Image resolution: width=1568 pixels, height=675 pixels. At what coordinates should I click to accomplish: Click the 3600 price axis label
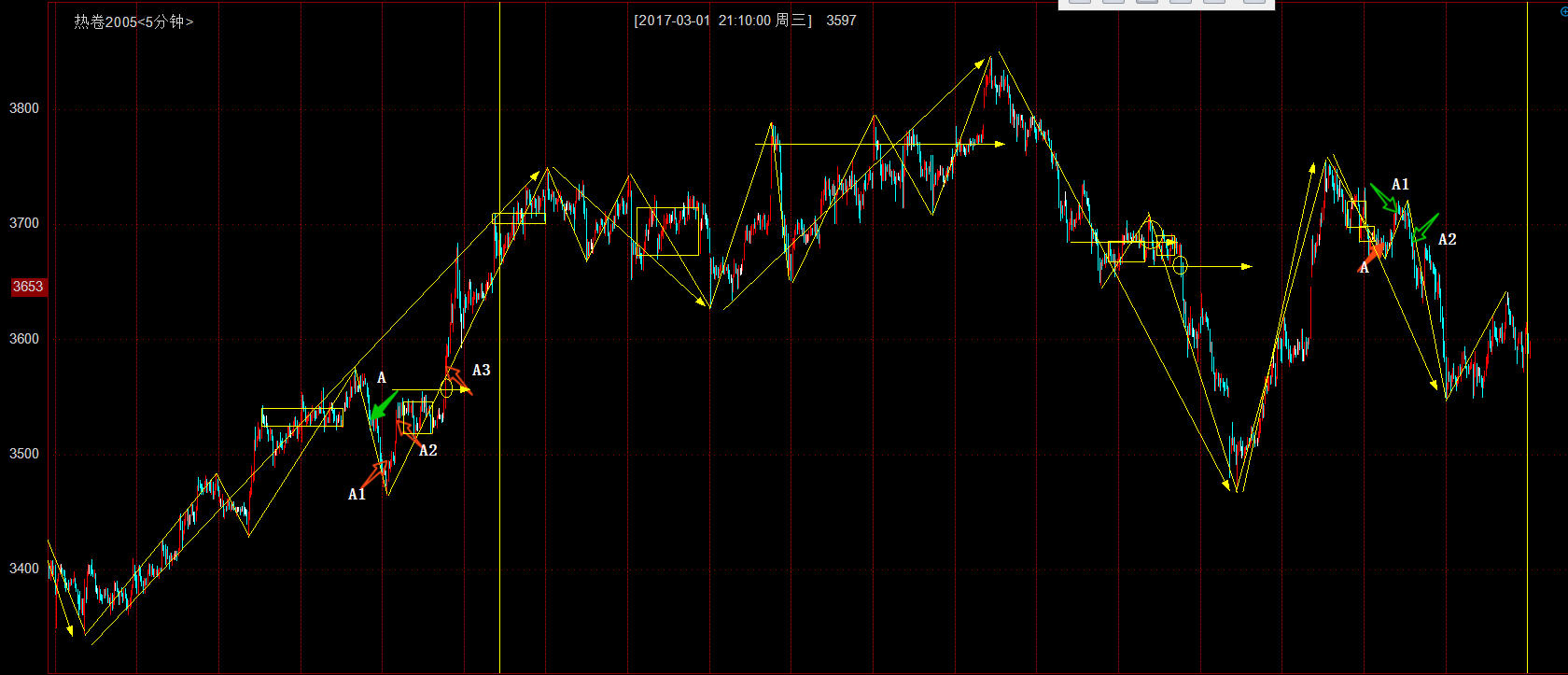(24, 339)
